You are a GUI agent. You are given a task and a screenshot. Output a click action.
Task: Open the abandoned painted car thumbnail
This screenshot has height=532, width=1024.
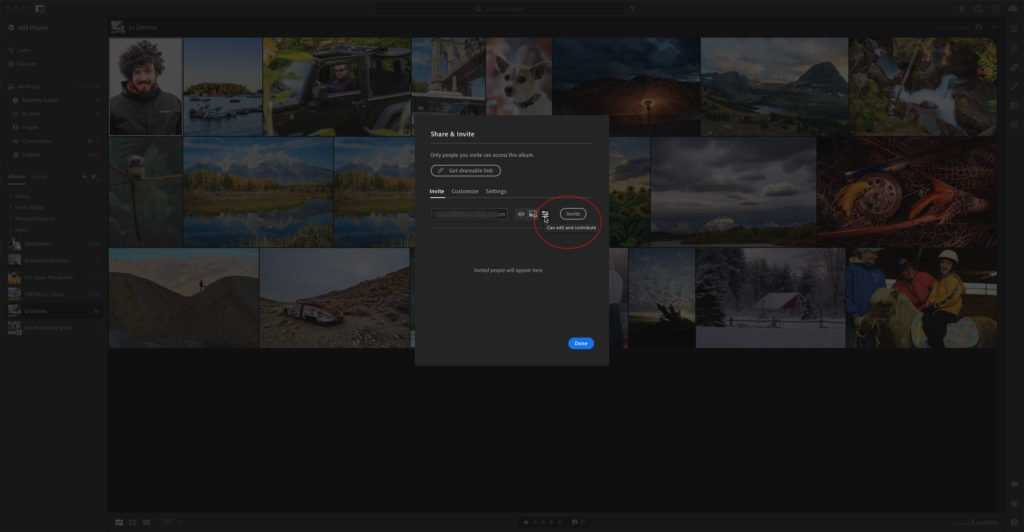click(335, 298)
